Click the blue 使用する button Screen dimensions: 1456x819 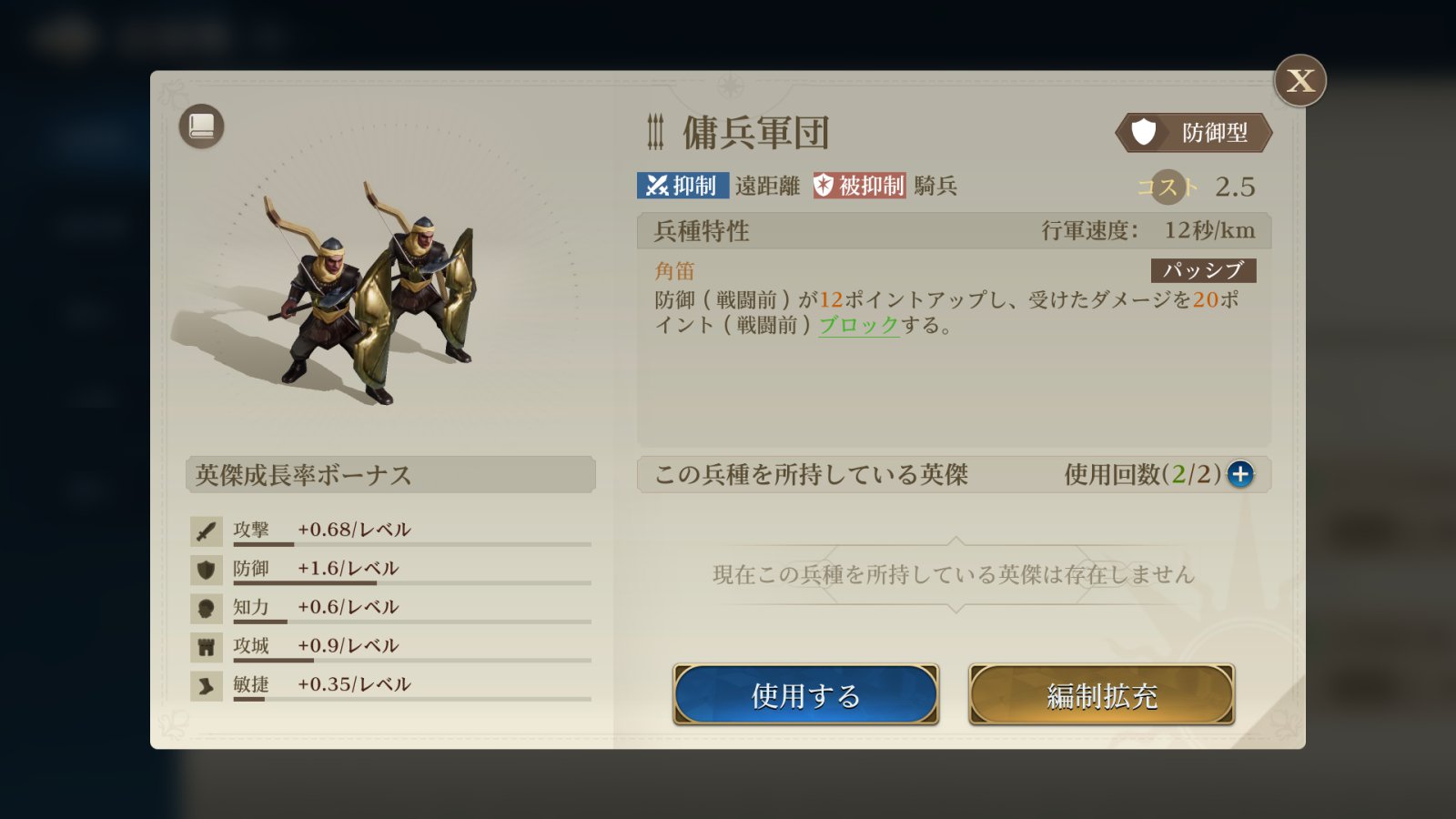pyautogui.click(x=805, y=694)
